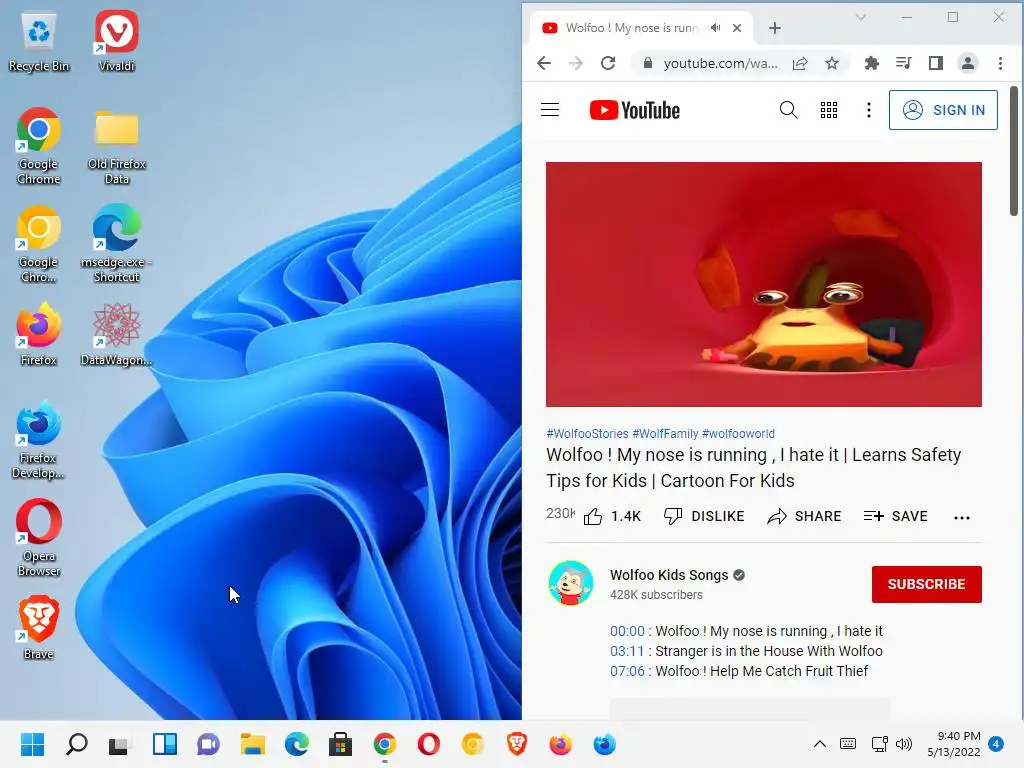Click the #WolfFamily hashtag
Viewport: 1024px width, 768px height.
click(x=665, y=434)
